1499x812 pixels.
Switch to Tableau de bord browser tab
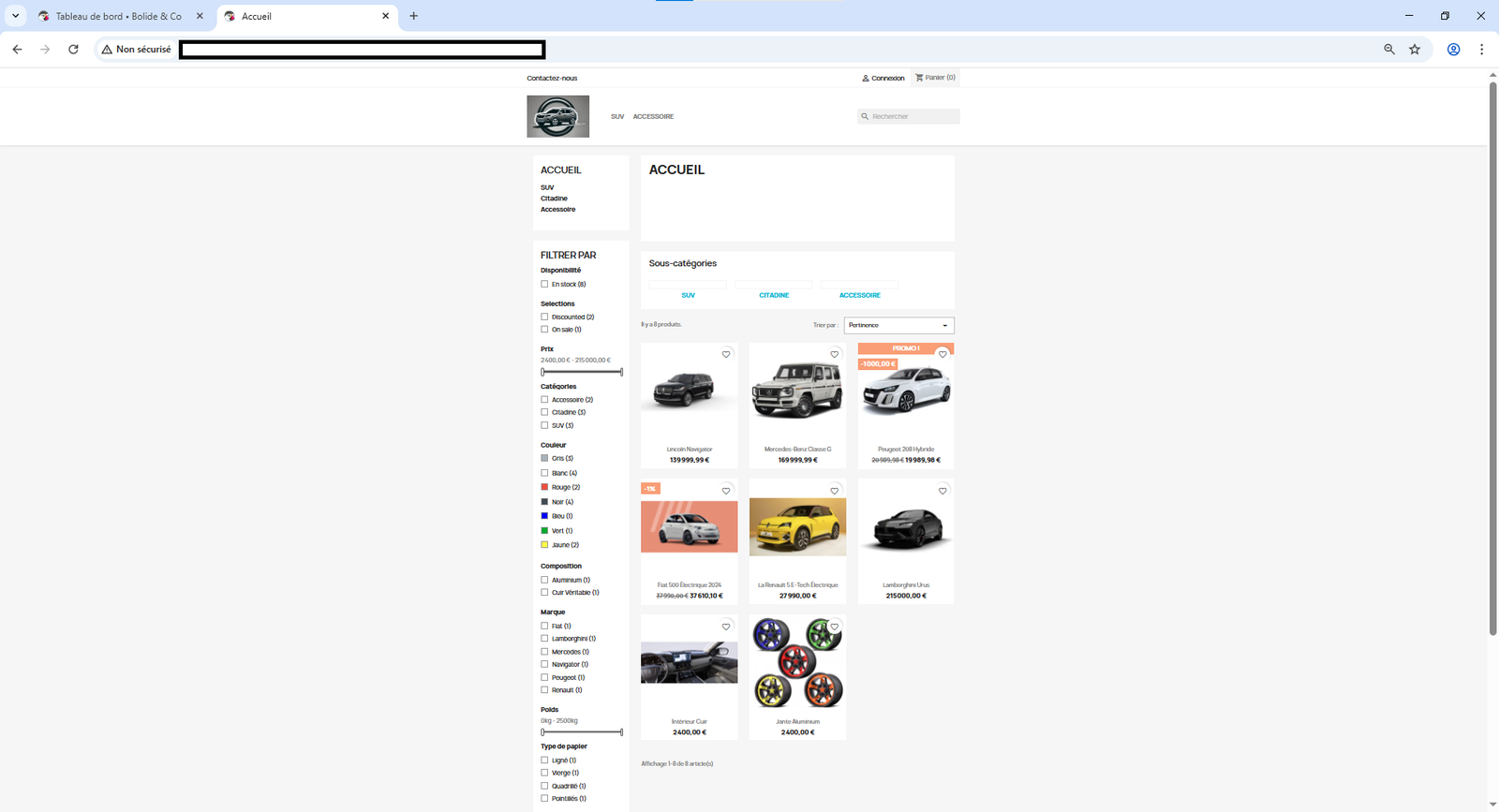pos(119,16)
